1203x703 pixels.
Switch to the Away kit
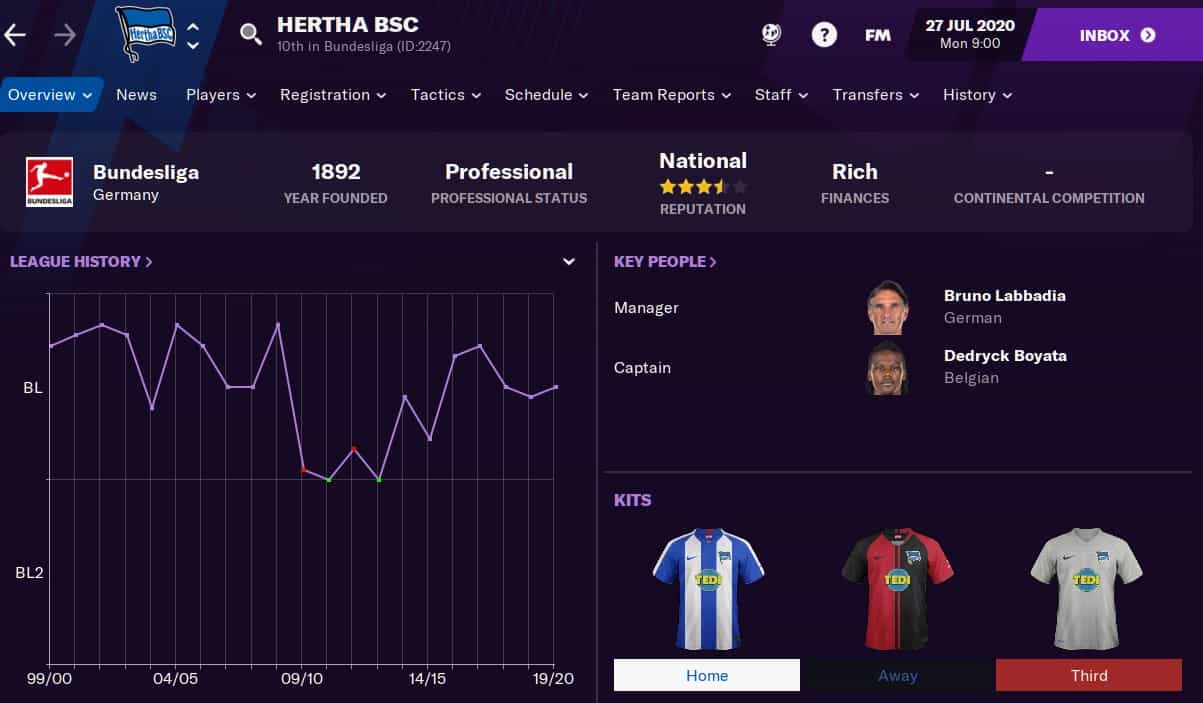click(x=897, y=675)
